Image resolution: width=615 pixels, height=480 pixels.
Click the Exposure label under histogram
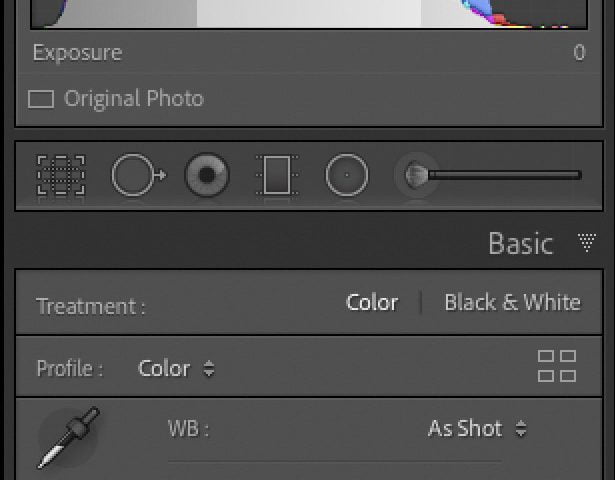pyautogui.click(x=77, y=53)
